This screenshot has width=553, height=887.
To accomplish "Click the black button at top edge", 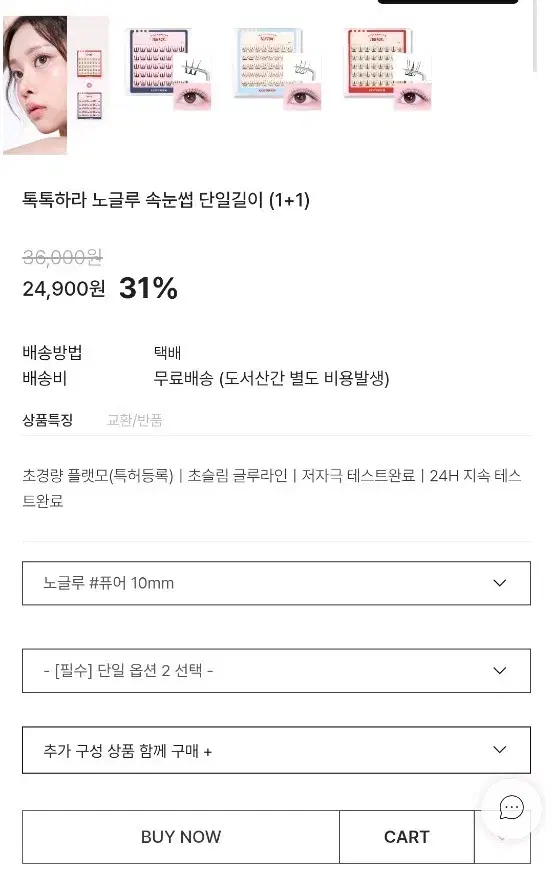I will pos(448,2).
